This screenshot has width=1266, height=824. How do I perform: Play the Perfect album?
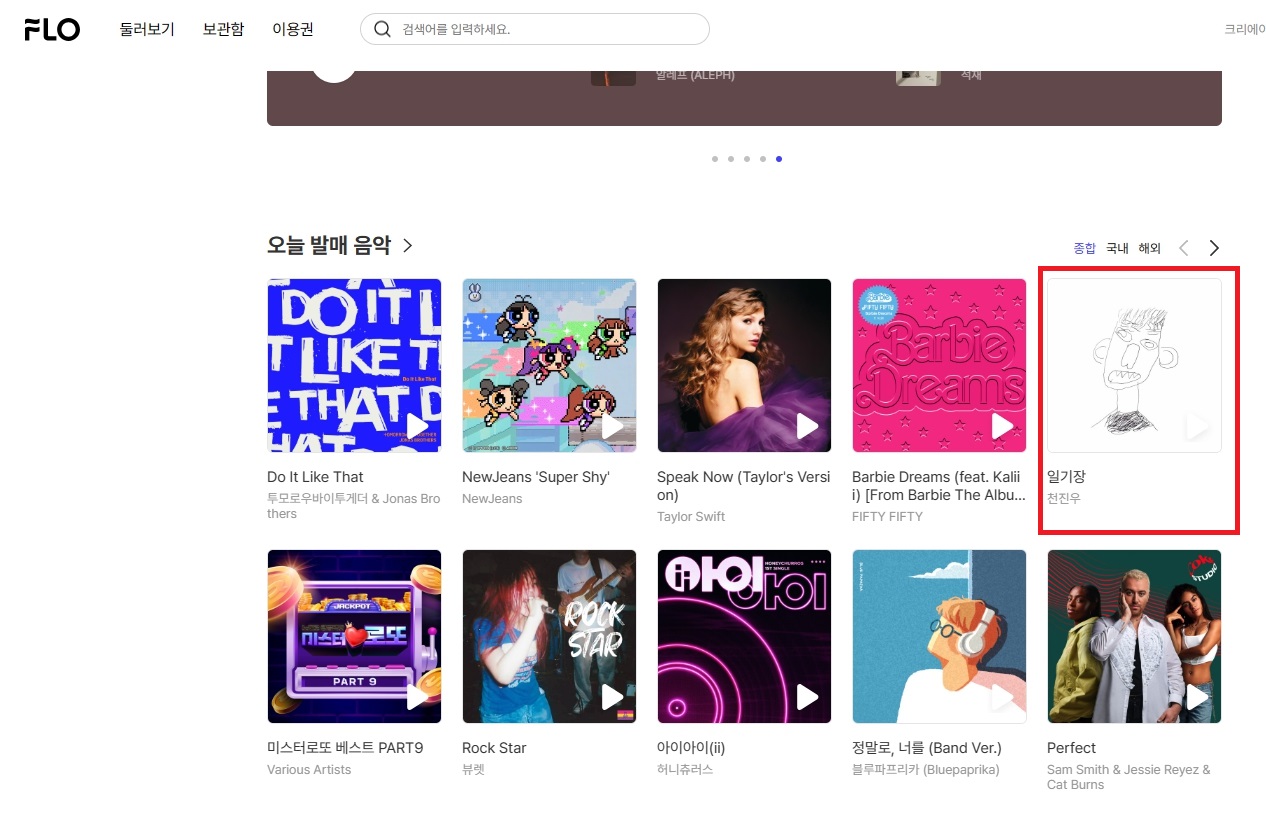click(x=1198, y=698)
